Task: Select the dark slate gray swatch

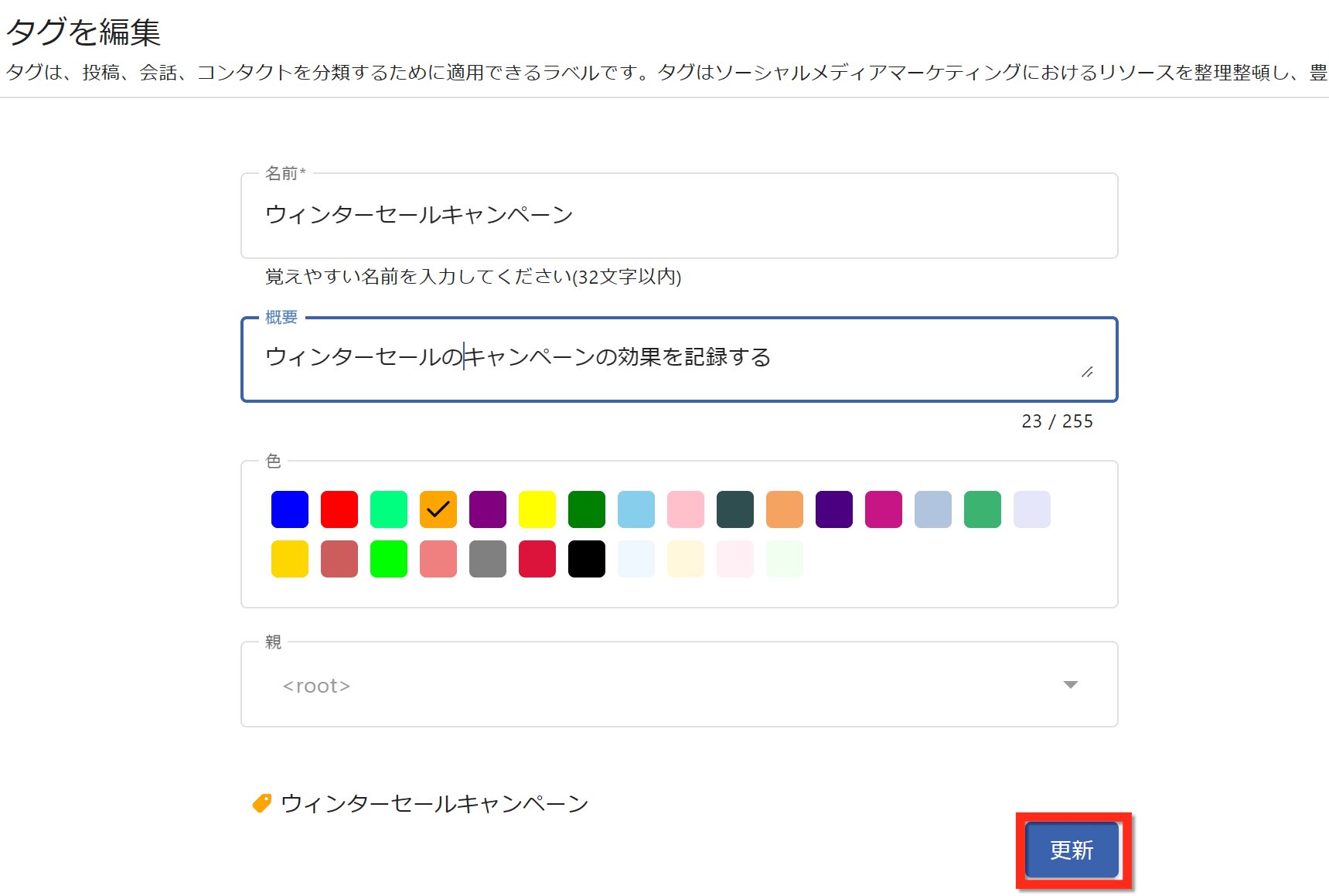Action: 735,509
